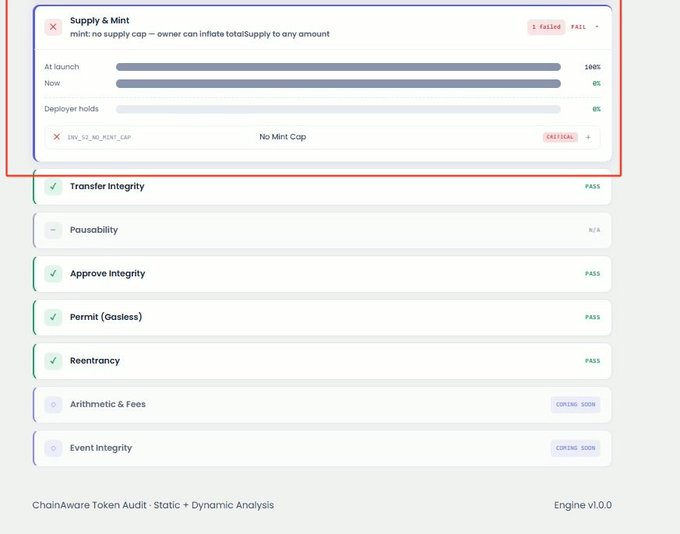Click the circle icon beside Event Integrity
The image size is (680, 534).
pyautogui.click(x=53, y=448)
